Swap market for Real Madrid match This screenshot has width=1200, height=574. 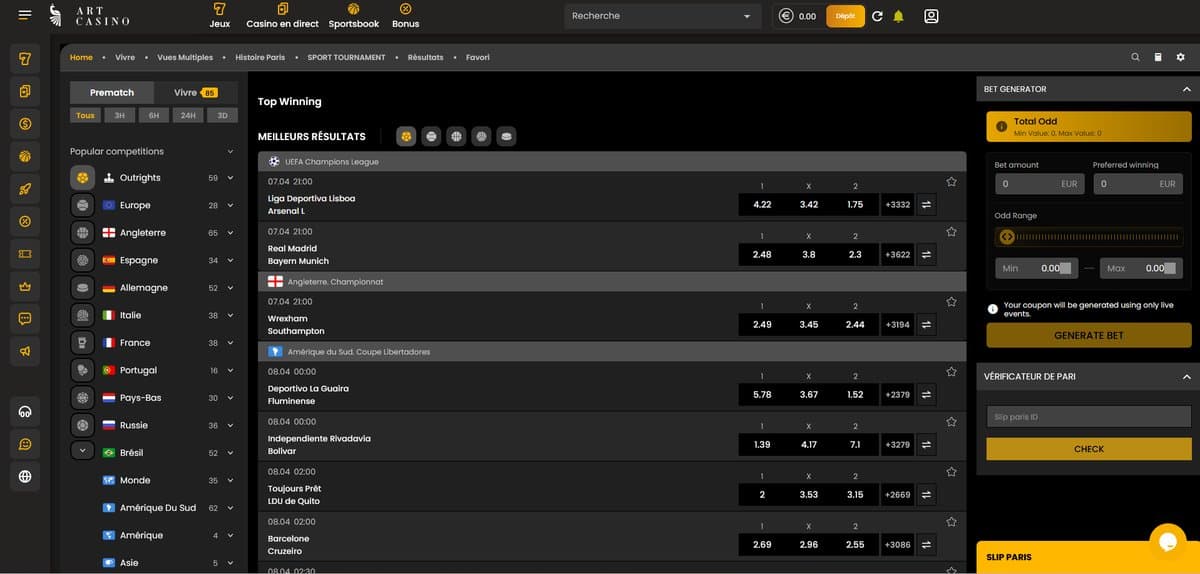click(x=926, y=255)
